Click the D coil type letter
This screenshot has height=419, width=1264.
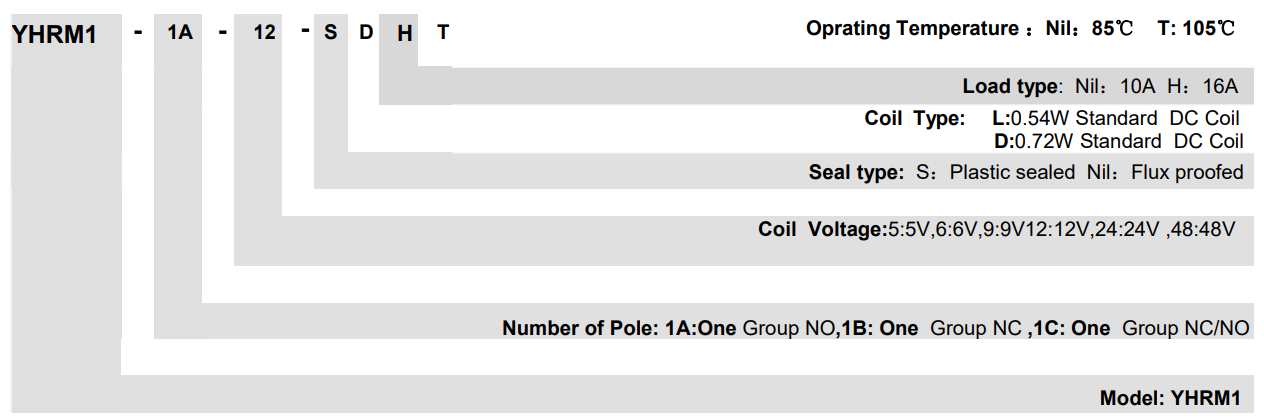pyautogui.click(x=366, y=33)
